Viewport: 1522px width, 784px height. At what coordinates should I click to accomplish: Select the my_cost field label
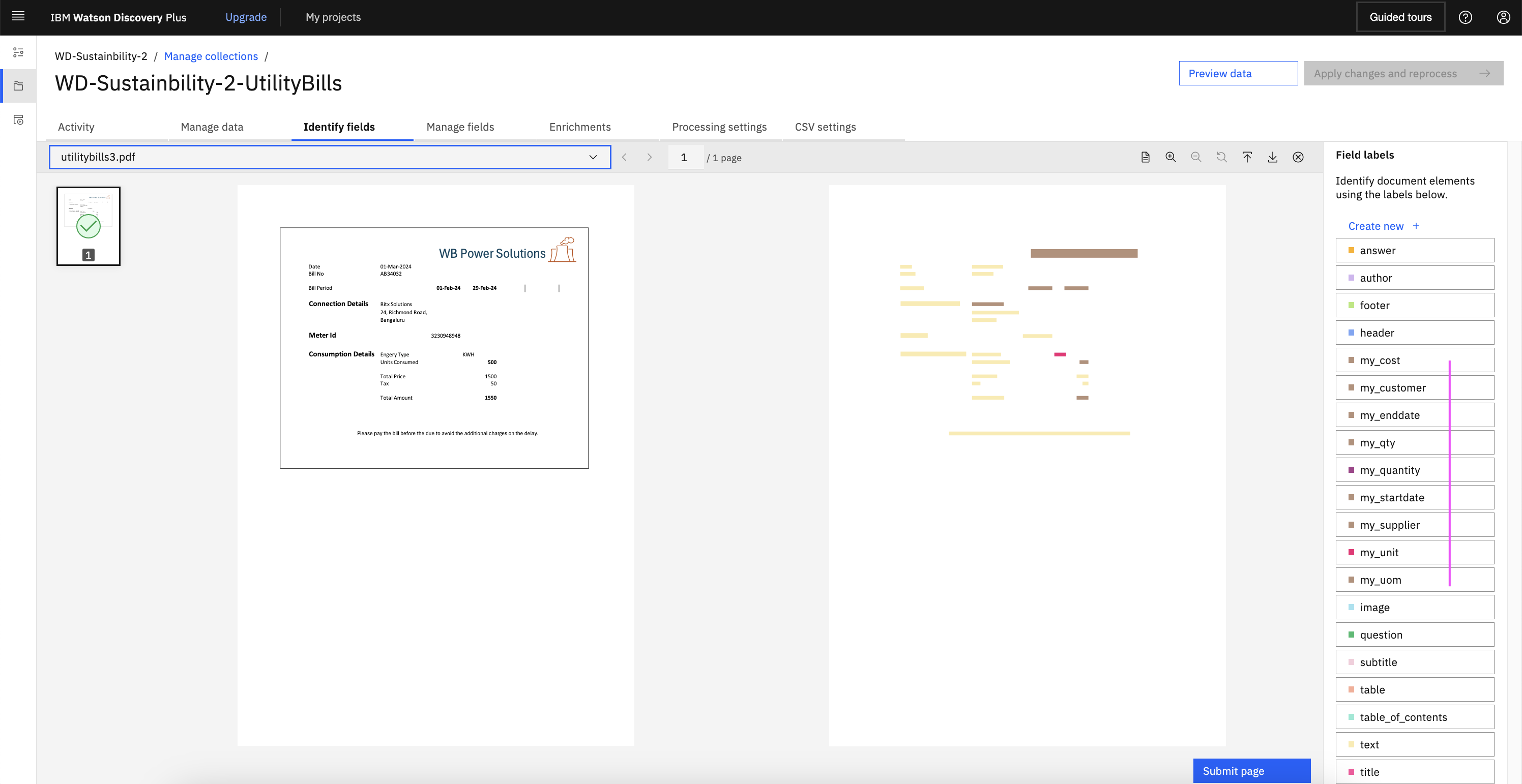(1414, 360)
